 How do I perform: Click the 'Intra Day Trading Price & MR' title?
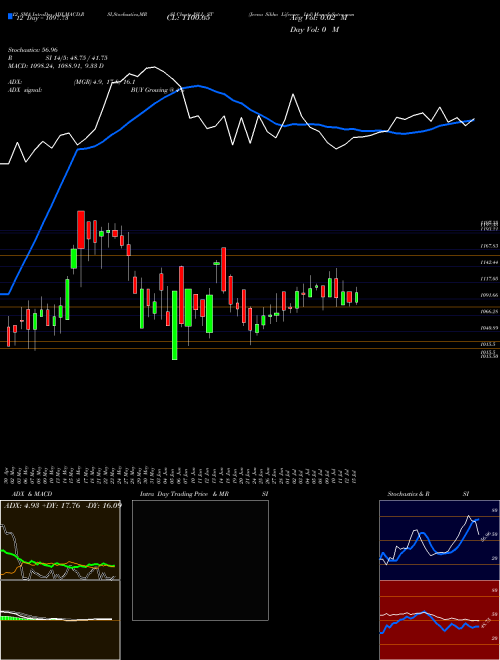pos(184,494)
